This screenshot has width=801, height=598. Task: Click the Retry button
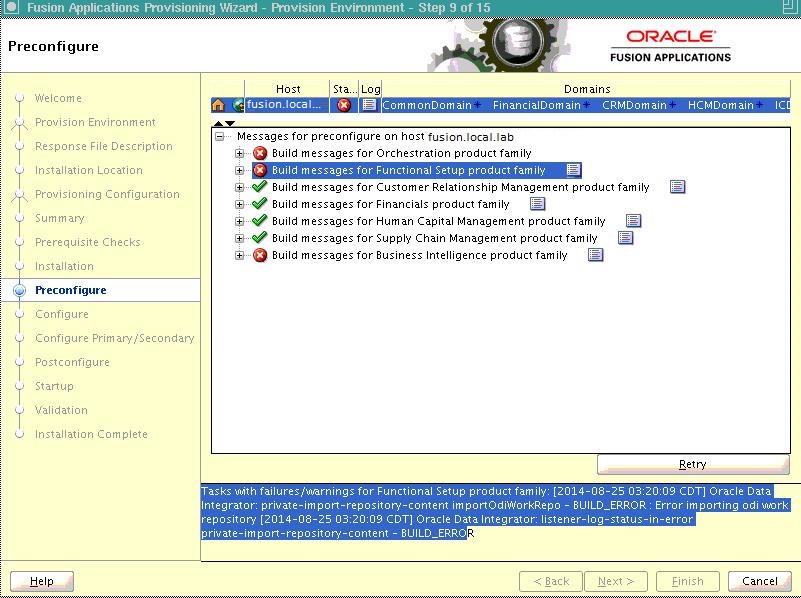693,464
